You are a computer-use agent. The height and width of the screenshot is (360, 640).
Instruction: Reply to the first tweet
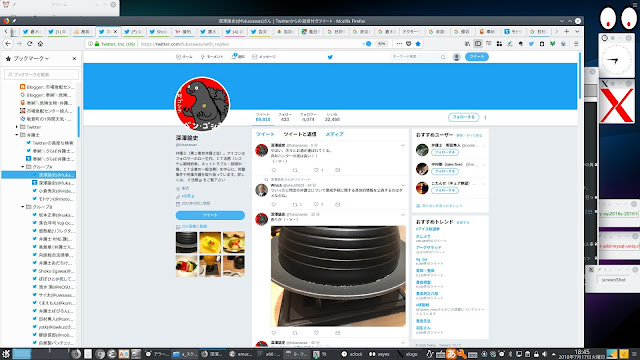(x=273, y=170)
